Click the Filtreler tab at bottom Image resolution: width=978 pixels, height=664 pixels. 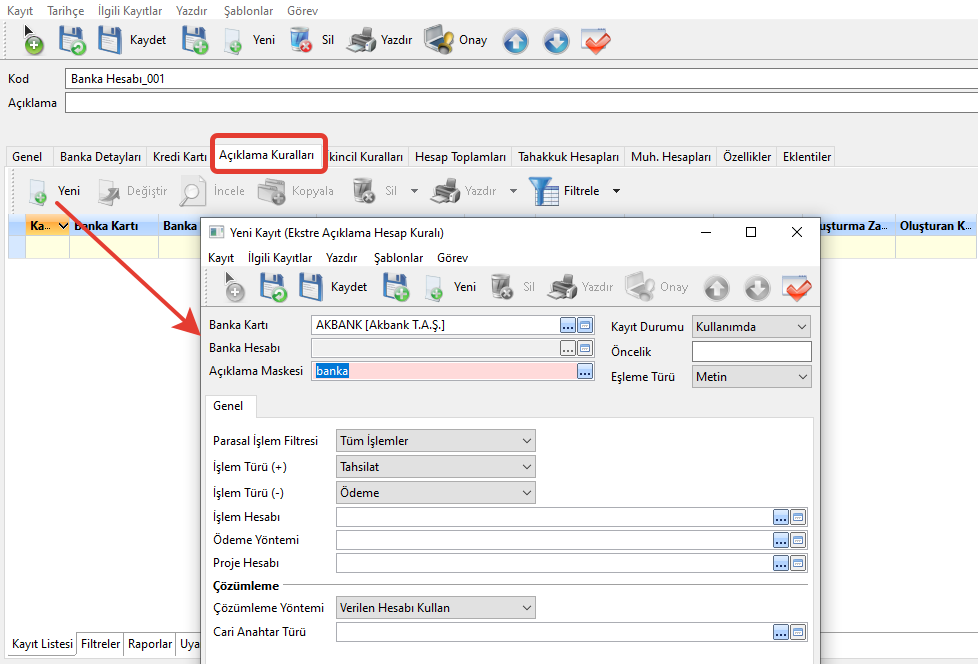coord(100,644)
